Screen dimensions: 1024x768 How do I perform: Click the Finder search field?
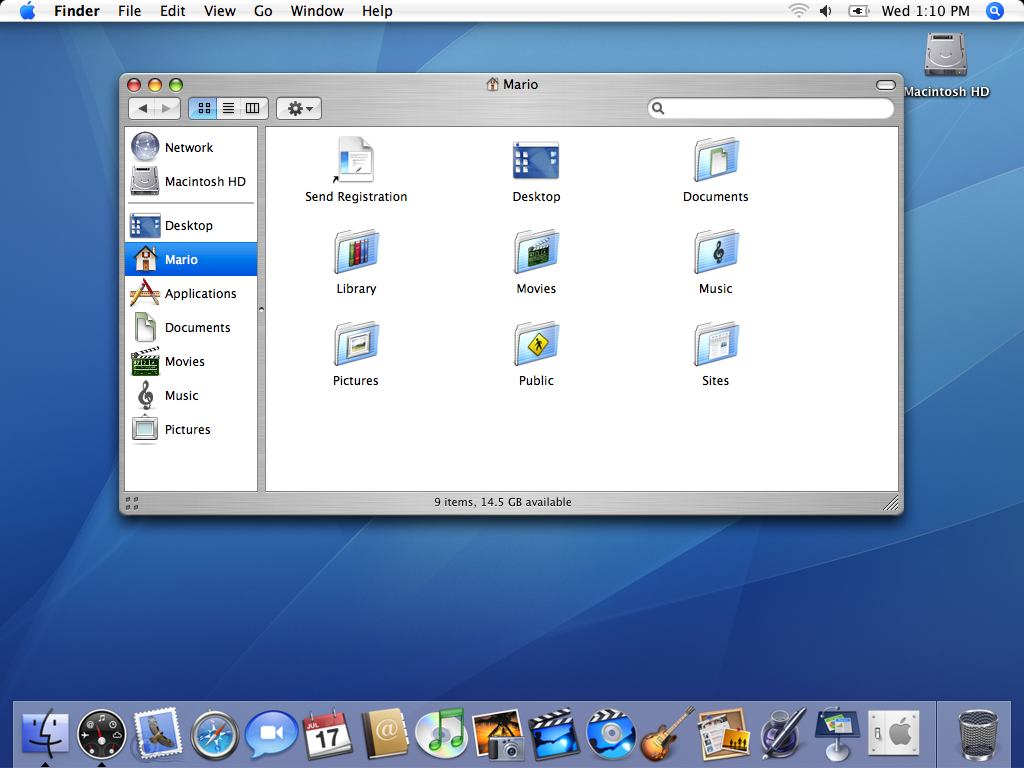point(771,108)
